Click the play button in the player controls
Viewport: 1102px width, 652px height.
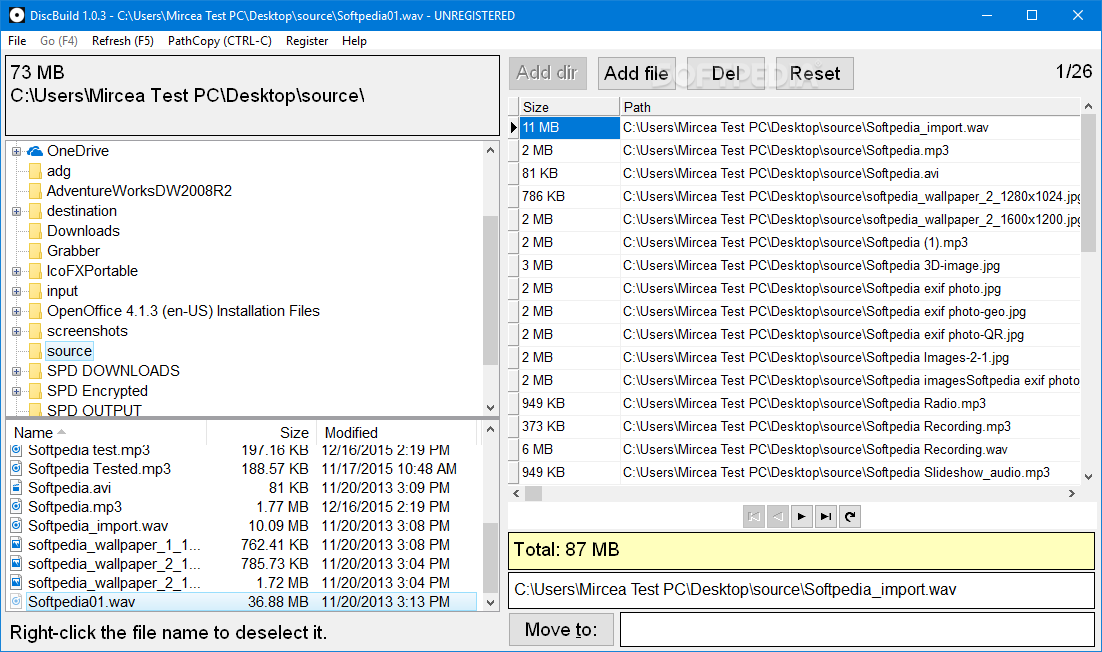click(x=802, y=516)
